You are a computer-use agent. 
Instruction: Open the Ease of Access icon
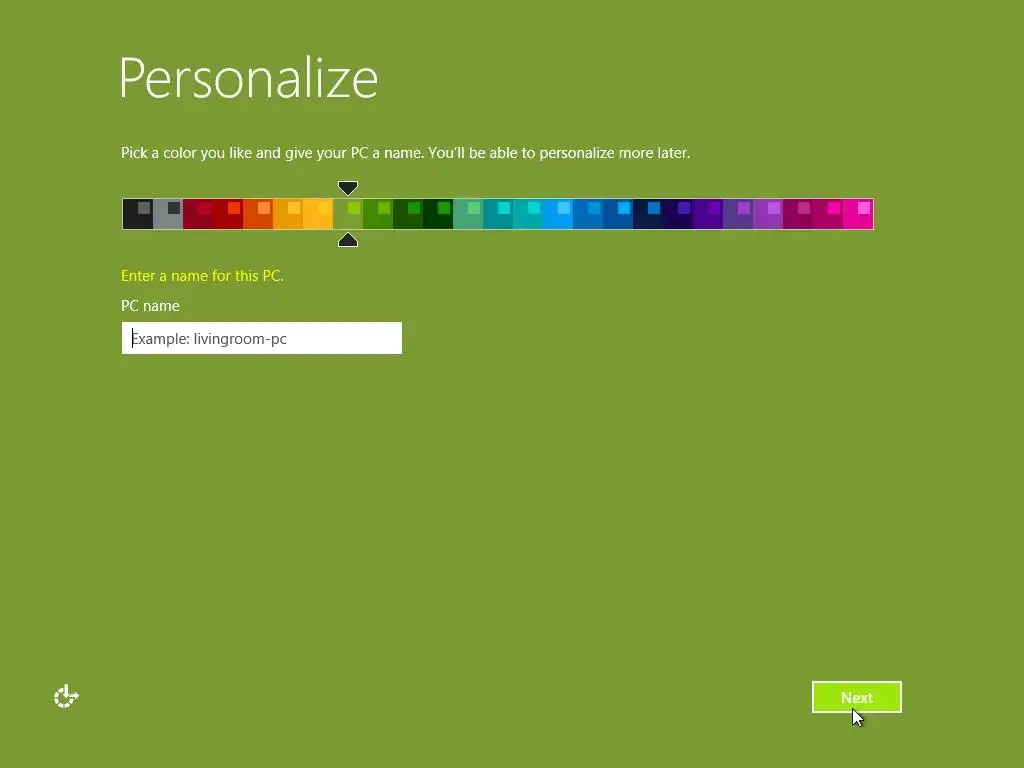(x=66, y=697)
